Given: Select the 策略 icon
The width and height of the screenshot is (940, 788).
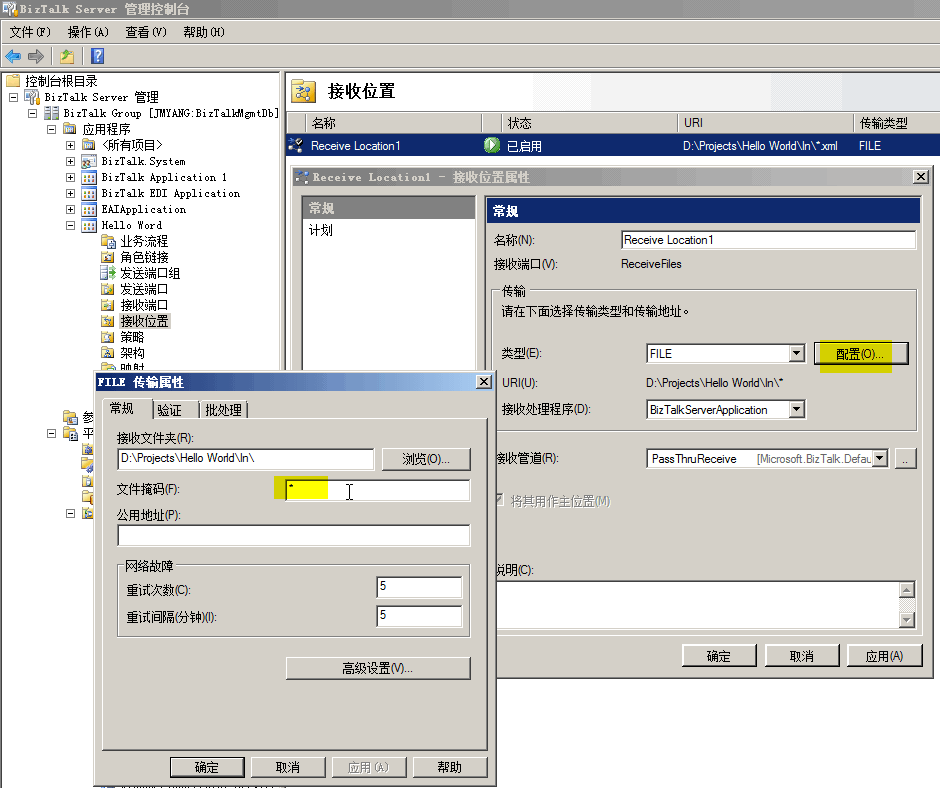Looking at the screenshot, I should pyautogui.click(x=108, y=337).
